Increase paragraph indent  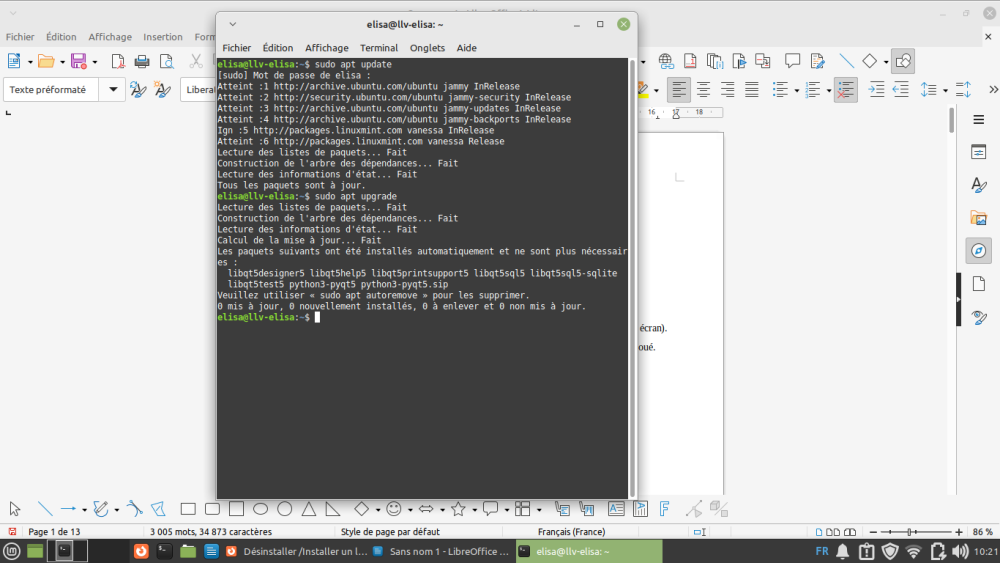click(876, 89)
